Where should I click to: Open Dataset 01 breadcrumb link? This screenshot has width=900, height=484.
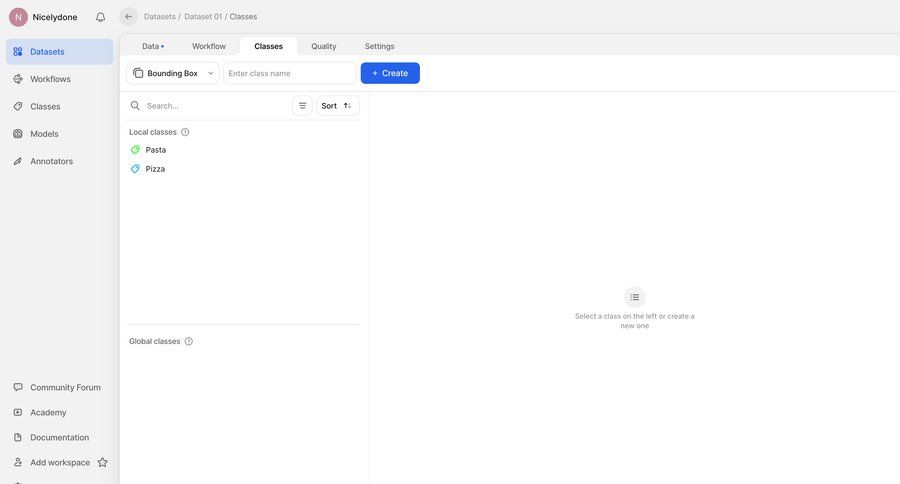(203, 16)
